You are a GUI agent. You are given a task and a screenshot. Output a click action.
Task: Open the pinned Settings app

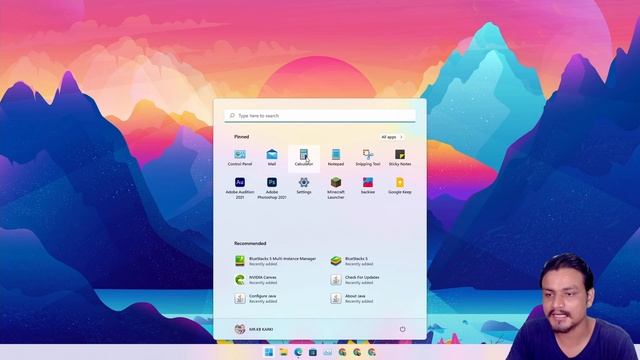(304, 186)
